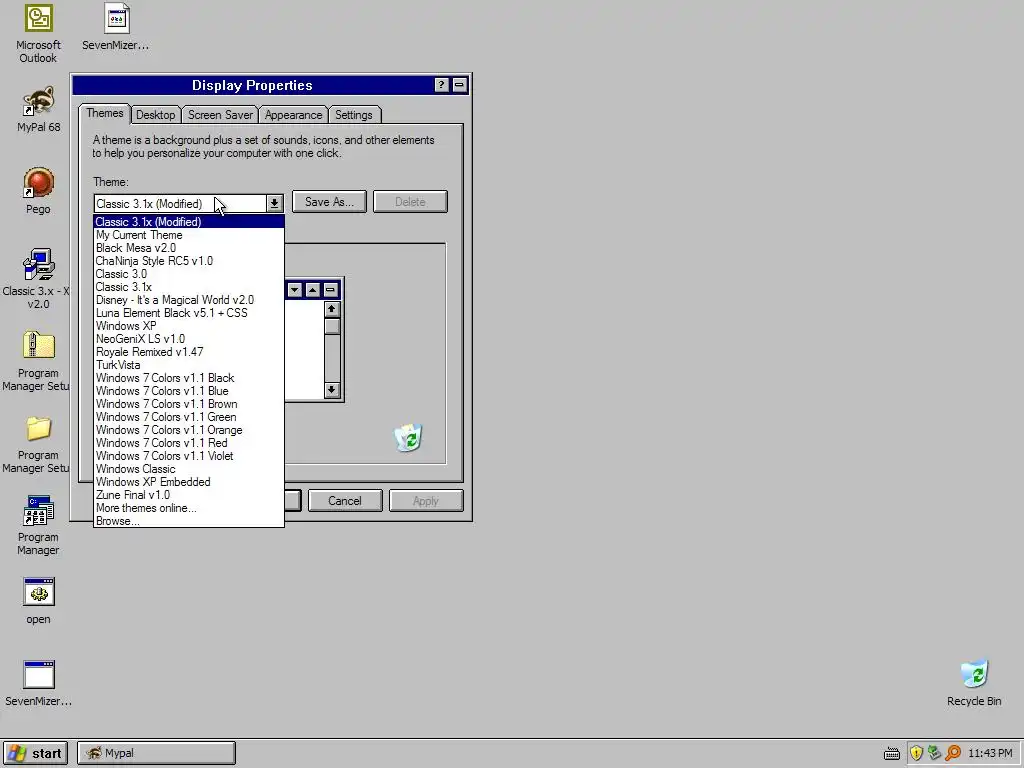Collapse the Theme dropdown arrow
This screenshot has width=1024, height=768.
[274, 204]
